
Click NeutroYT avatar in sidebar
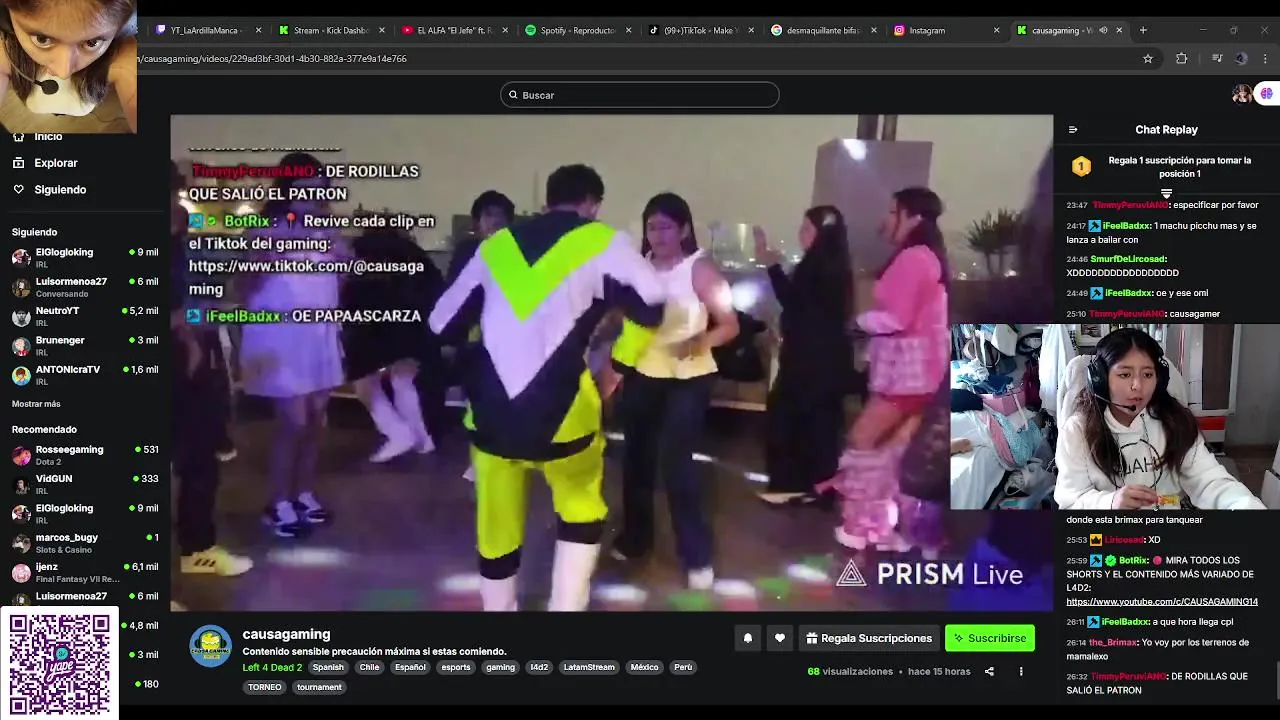tap(21, 316)
